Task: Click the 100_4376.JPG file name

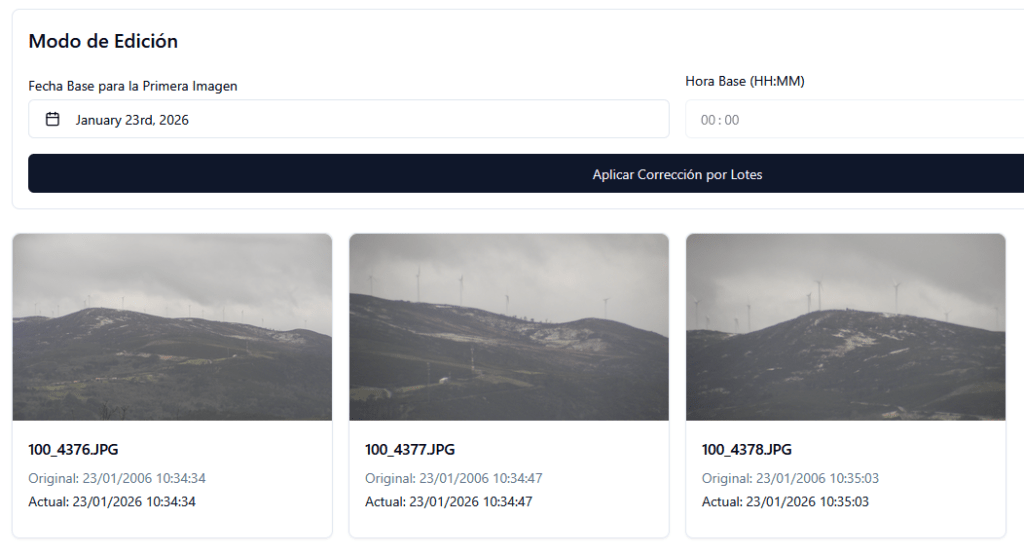Action: 73,450
